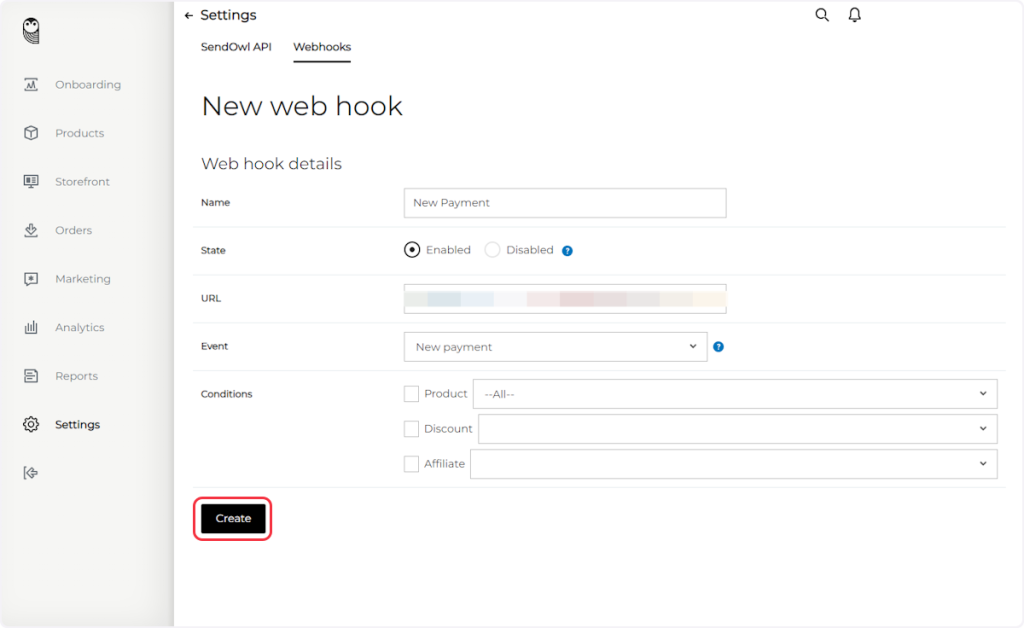This screenshot has height=628, width=1024.
Task: Select the Disabled state radio button
Action: [492, 250]
